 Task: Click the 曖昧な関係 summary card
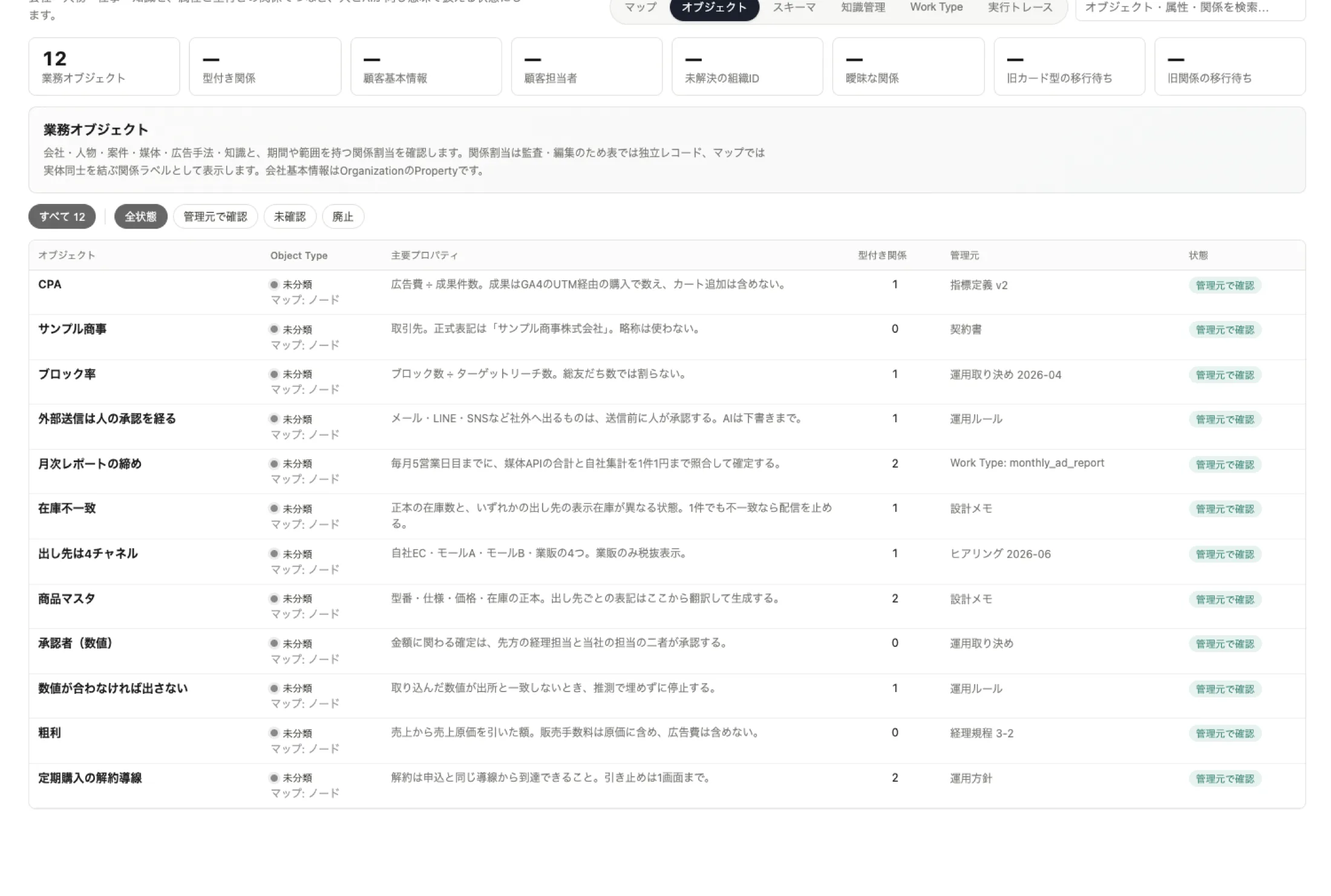908,67
